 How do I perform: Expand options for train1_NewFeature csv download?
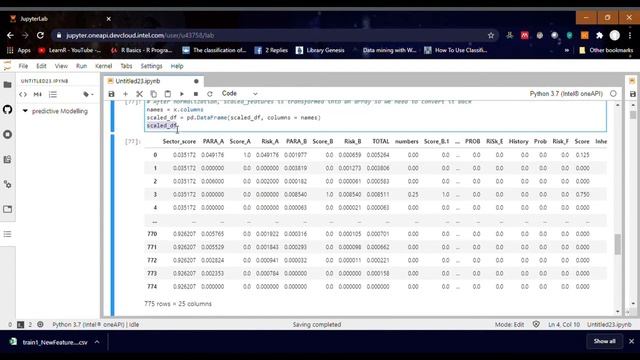pos(97,342)
